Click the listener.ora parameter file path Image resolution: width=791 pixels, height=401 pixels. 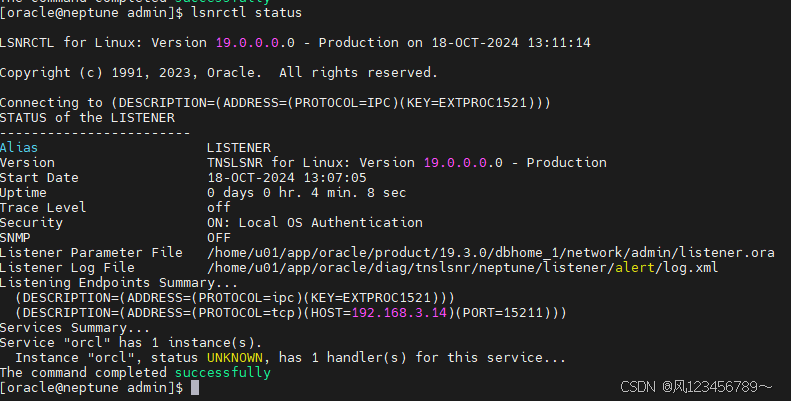[490, 253]
